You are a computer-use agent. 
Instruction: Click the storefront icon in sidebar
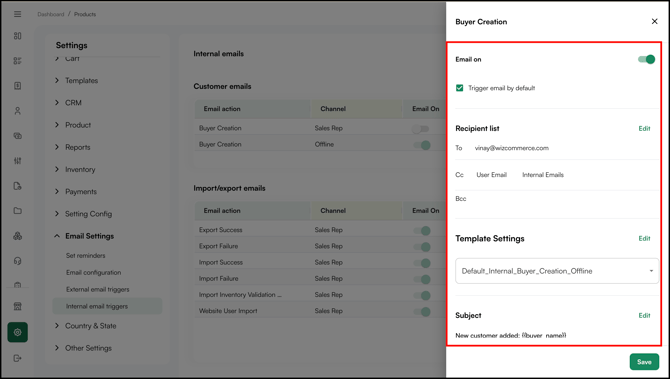[18, 306]
